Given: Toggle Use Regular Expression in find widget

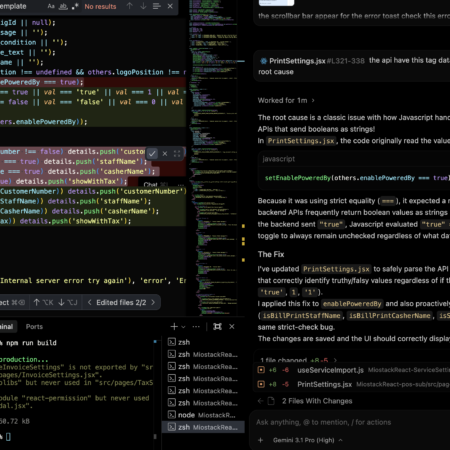Looking at the screenshot, I should [75, 6].
